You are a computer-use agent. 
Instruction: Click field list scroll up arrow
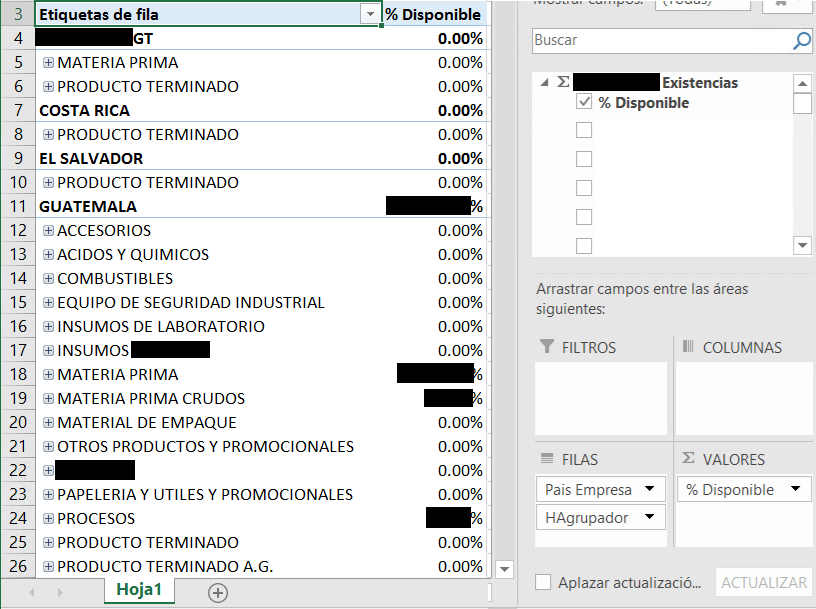[802, 83]
